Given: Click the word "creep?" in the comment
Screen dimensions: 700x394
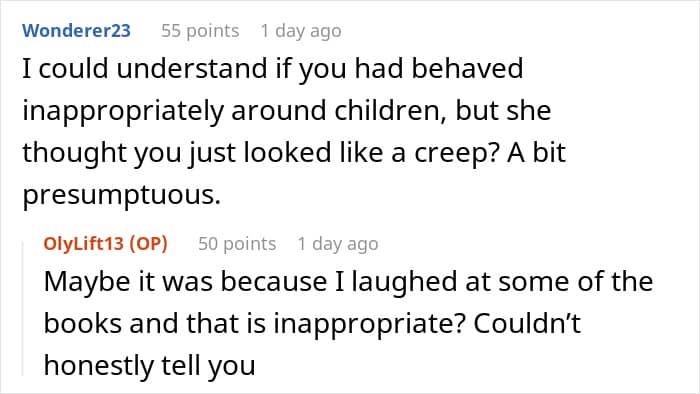Looking at the screenshot, I should coord(457,153).
